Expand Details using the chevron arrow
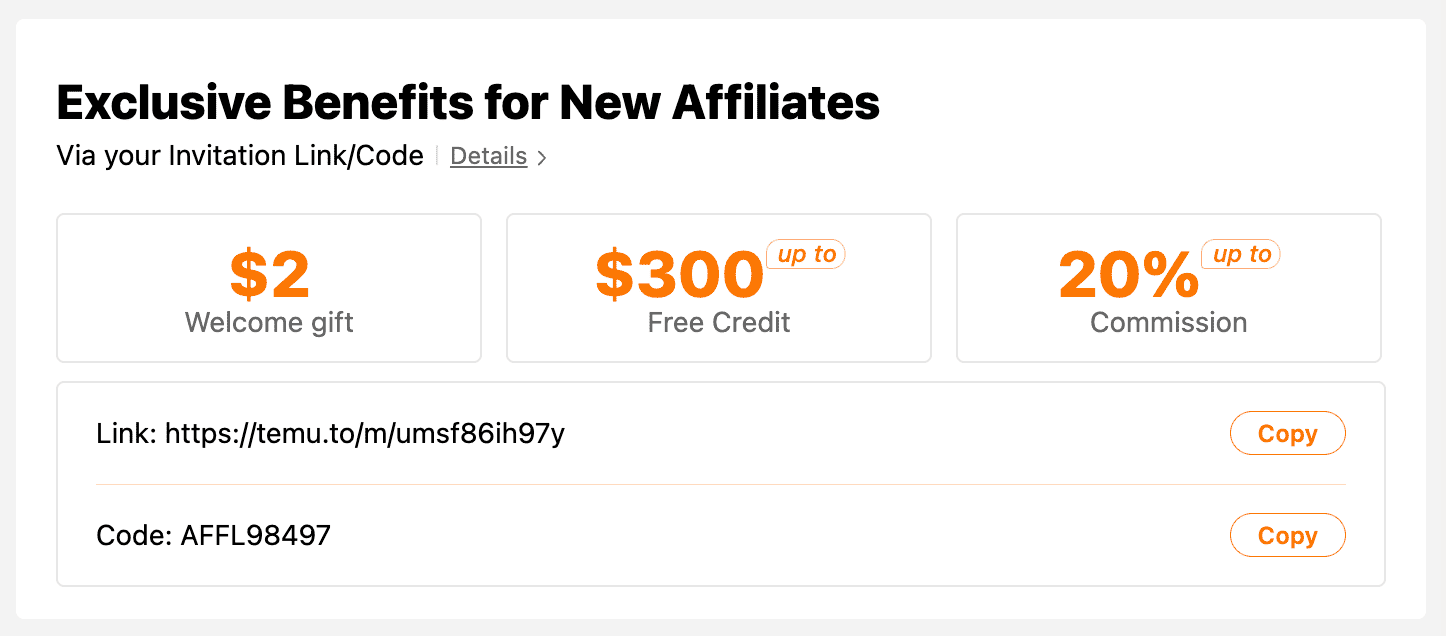Viewport: 1446px width, 636px height. pos(541,157)
